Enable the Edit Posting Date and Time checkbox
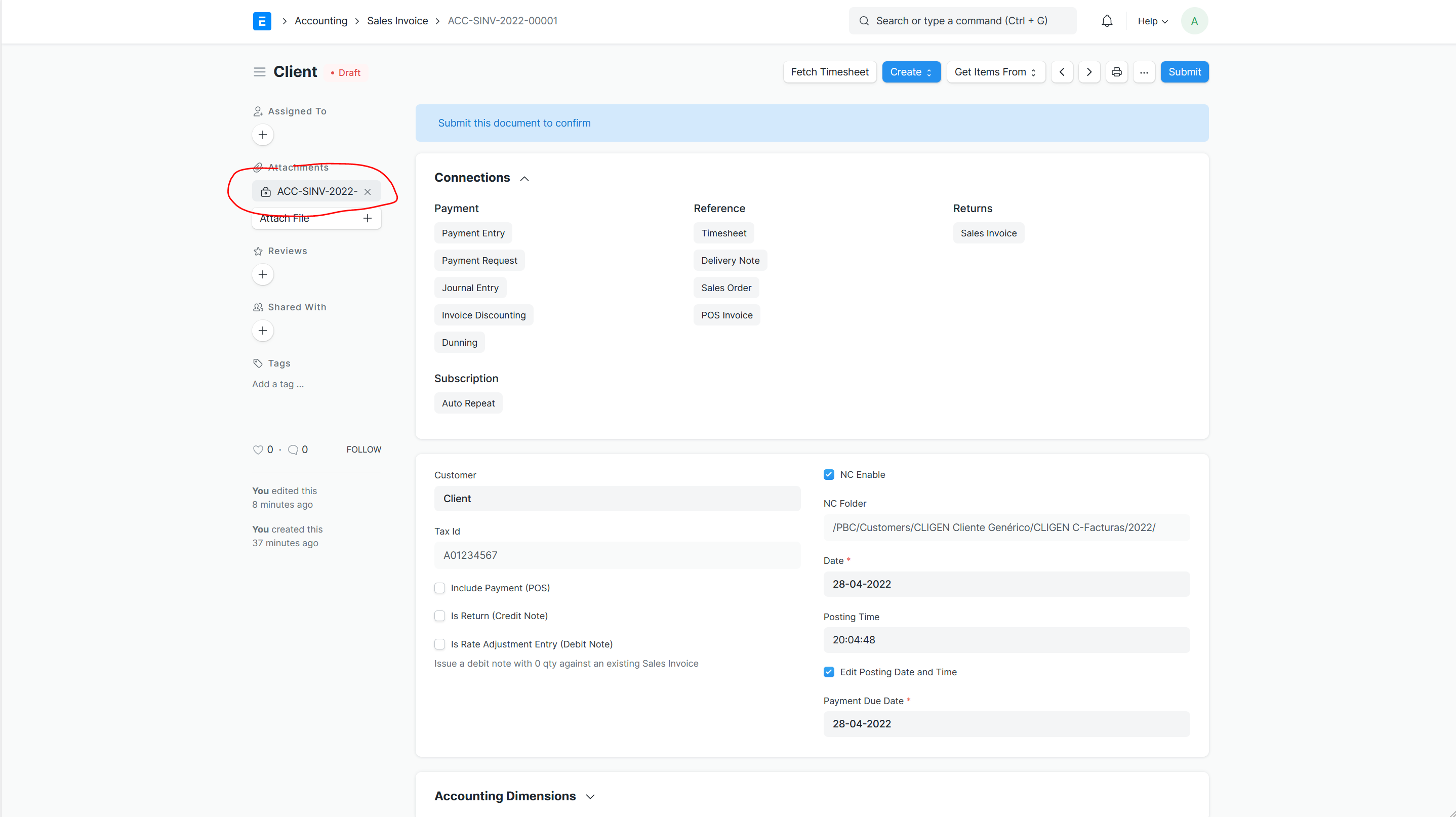 pos(828,672)
